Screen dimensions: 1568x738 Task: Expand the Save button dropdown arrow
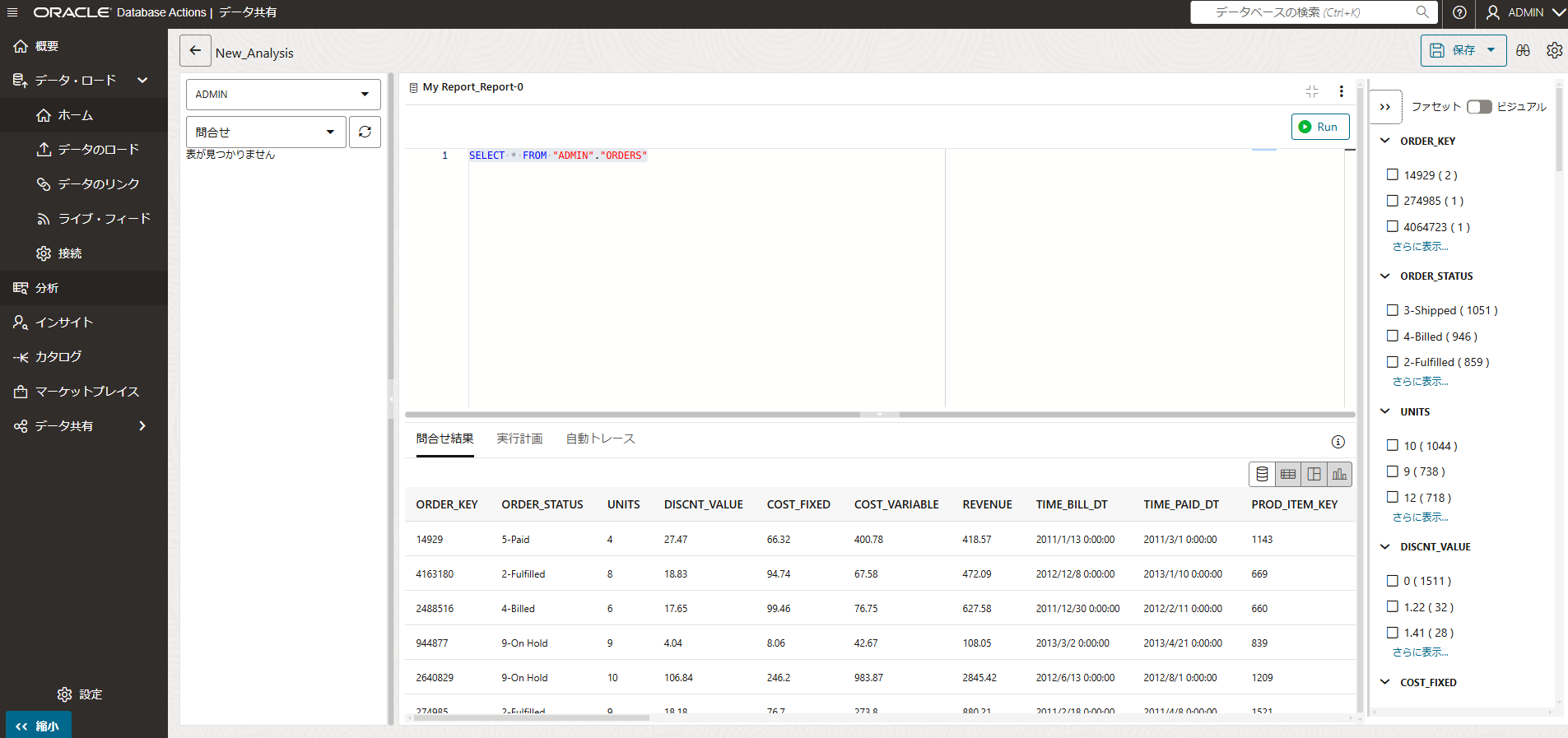[1491, 50]
